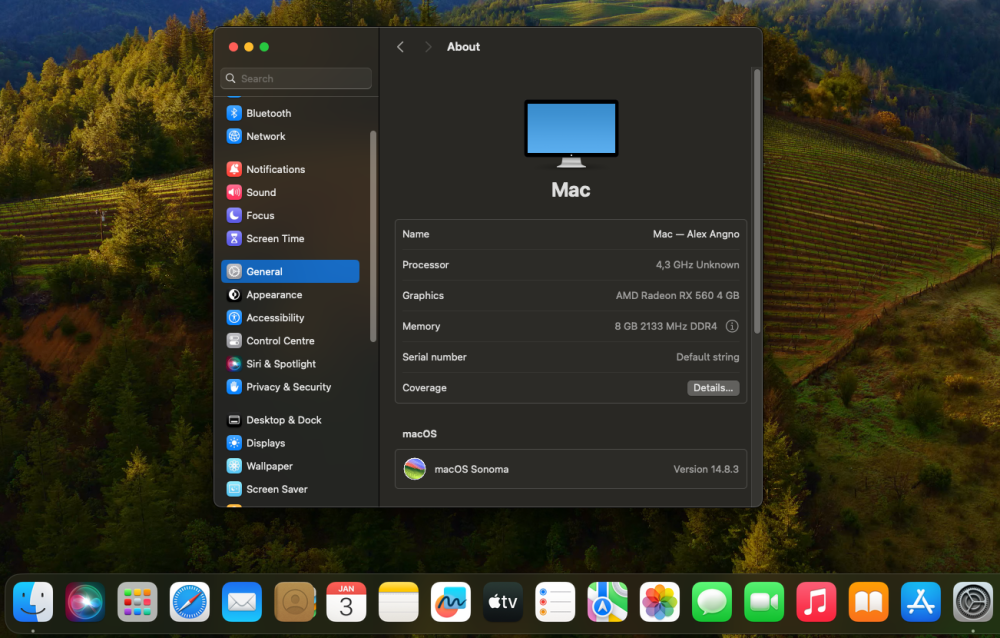Open Reminders from the Dock

point(555,602)
